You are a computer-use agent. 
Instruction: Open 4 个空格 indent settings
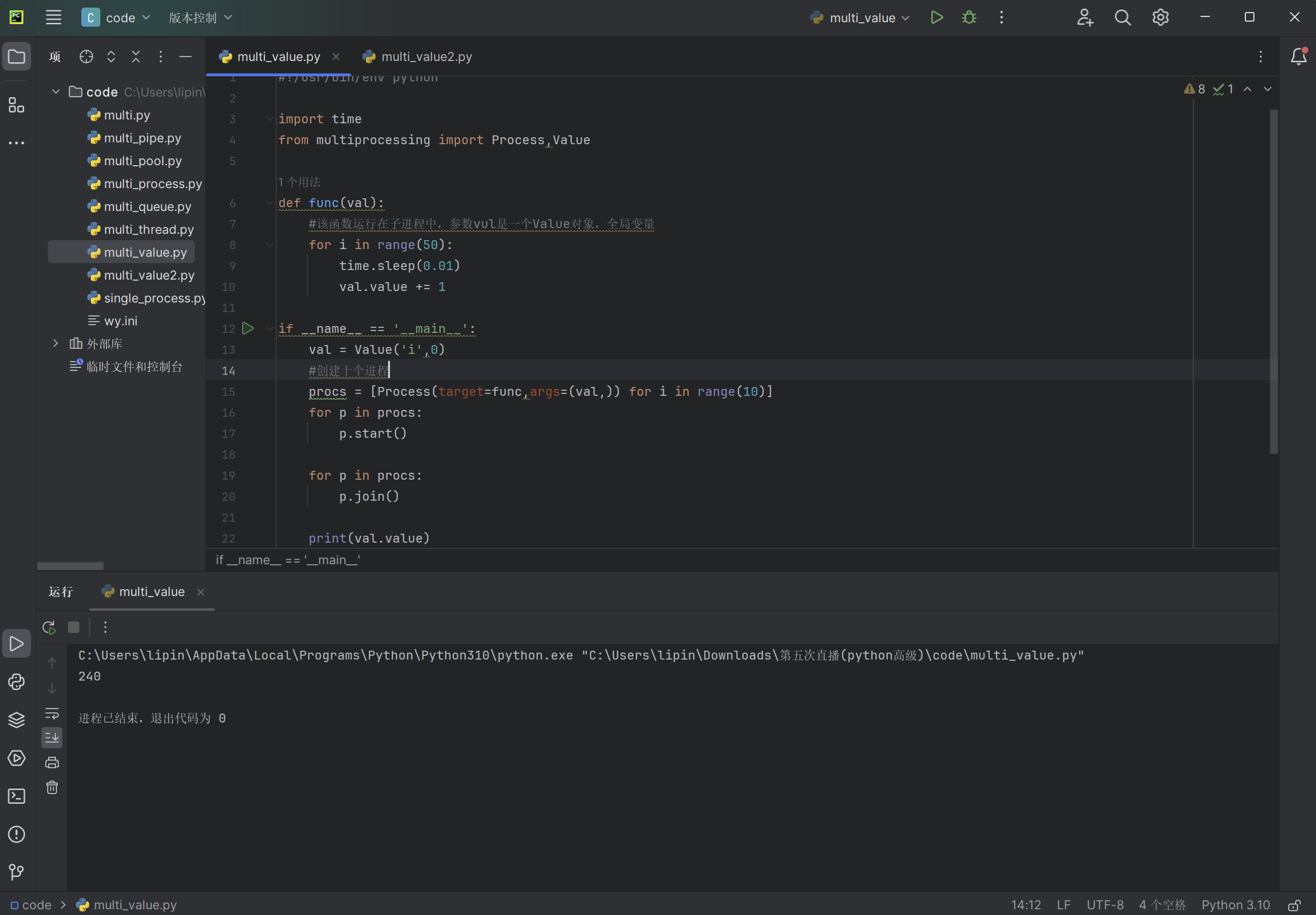tap(1162, 905)
